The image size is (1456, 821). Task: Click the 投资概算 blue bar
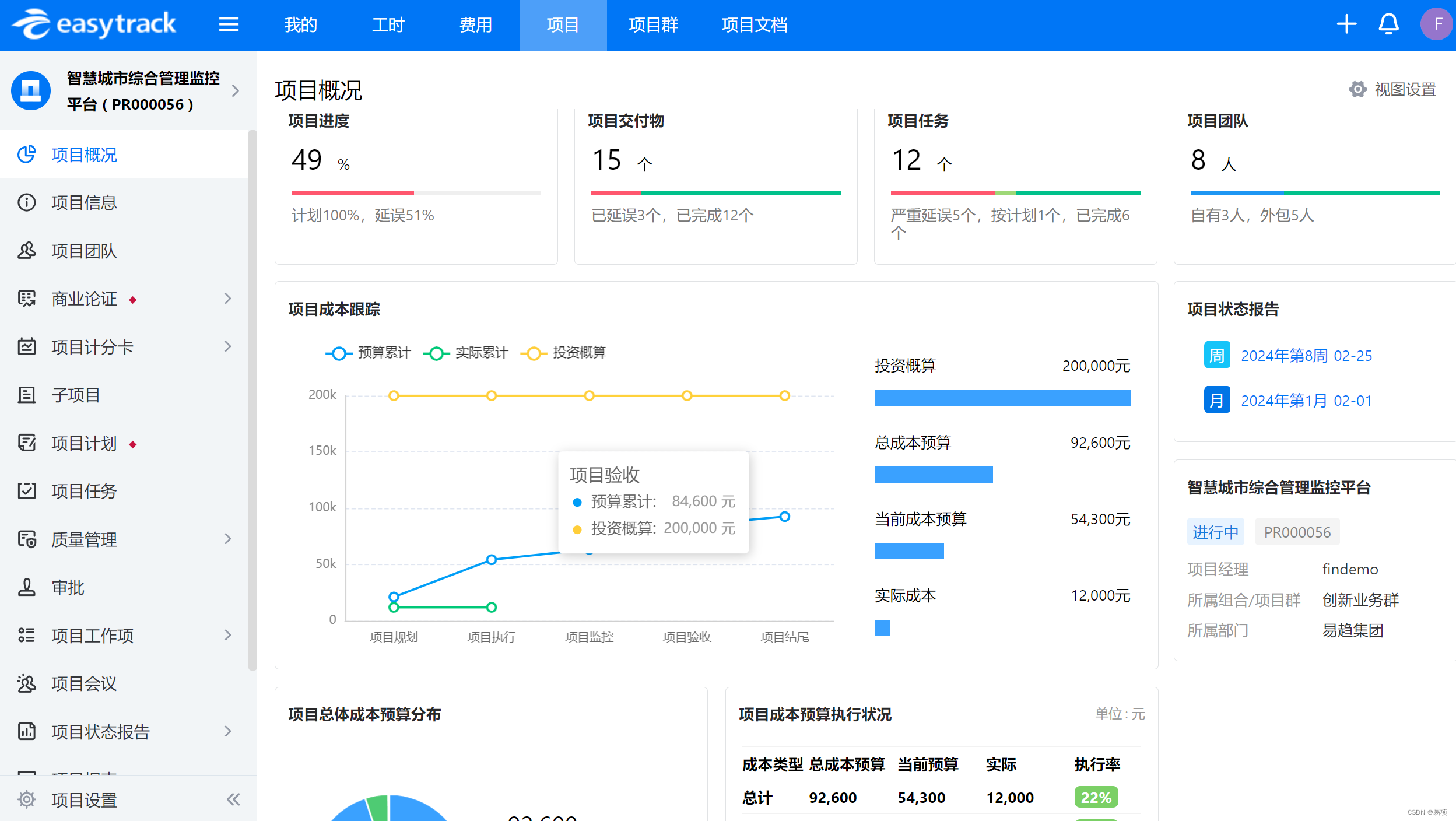tap(1002, 398)
